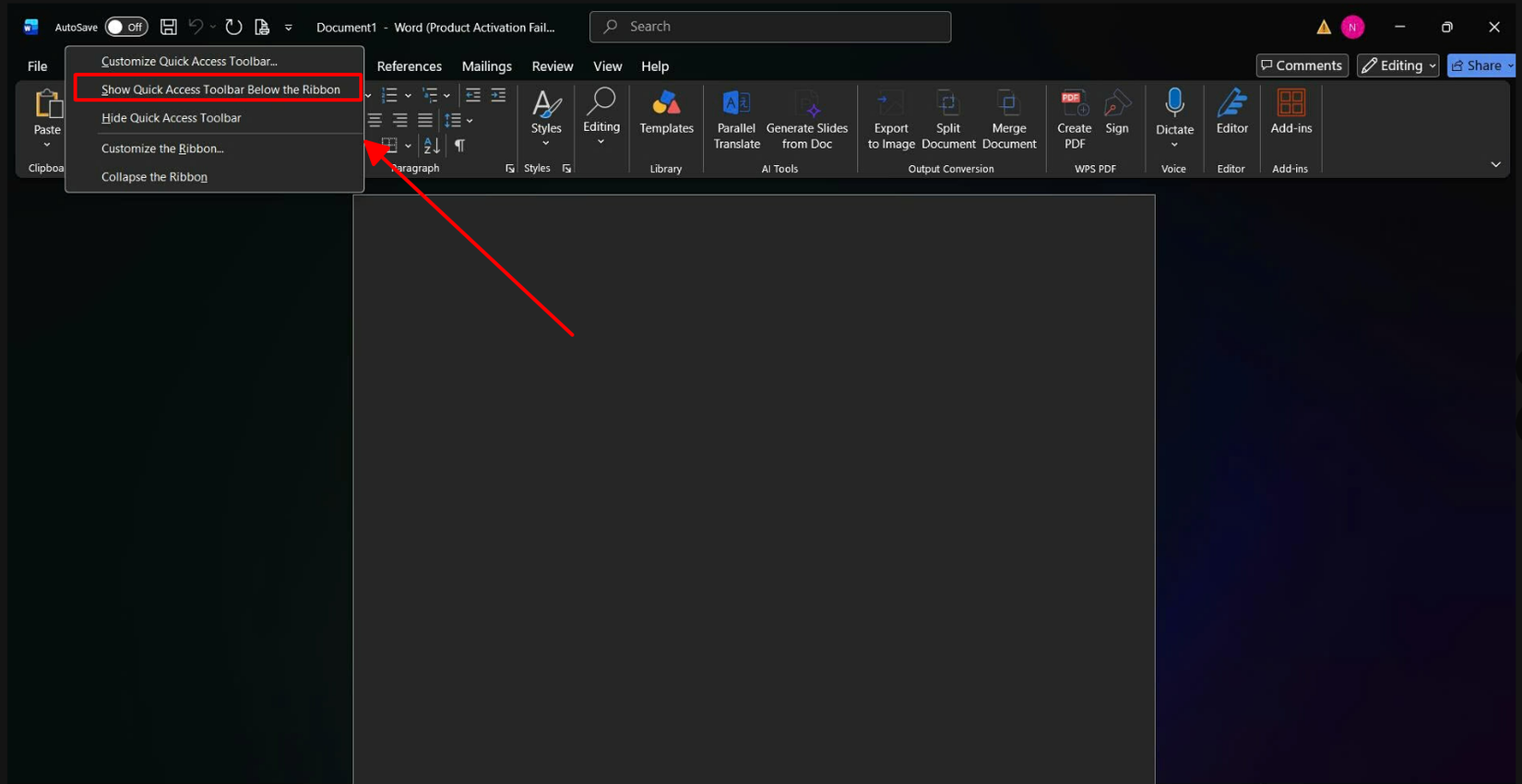Switch to the References tab
This screenshot has width=1522, height=784.
click(x=410, y=66)
